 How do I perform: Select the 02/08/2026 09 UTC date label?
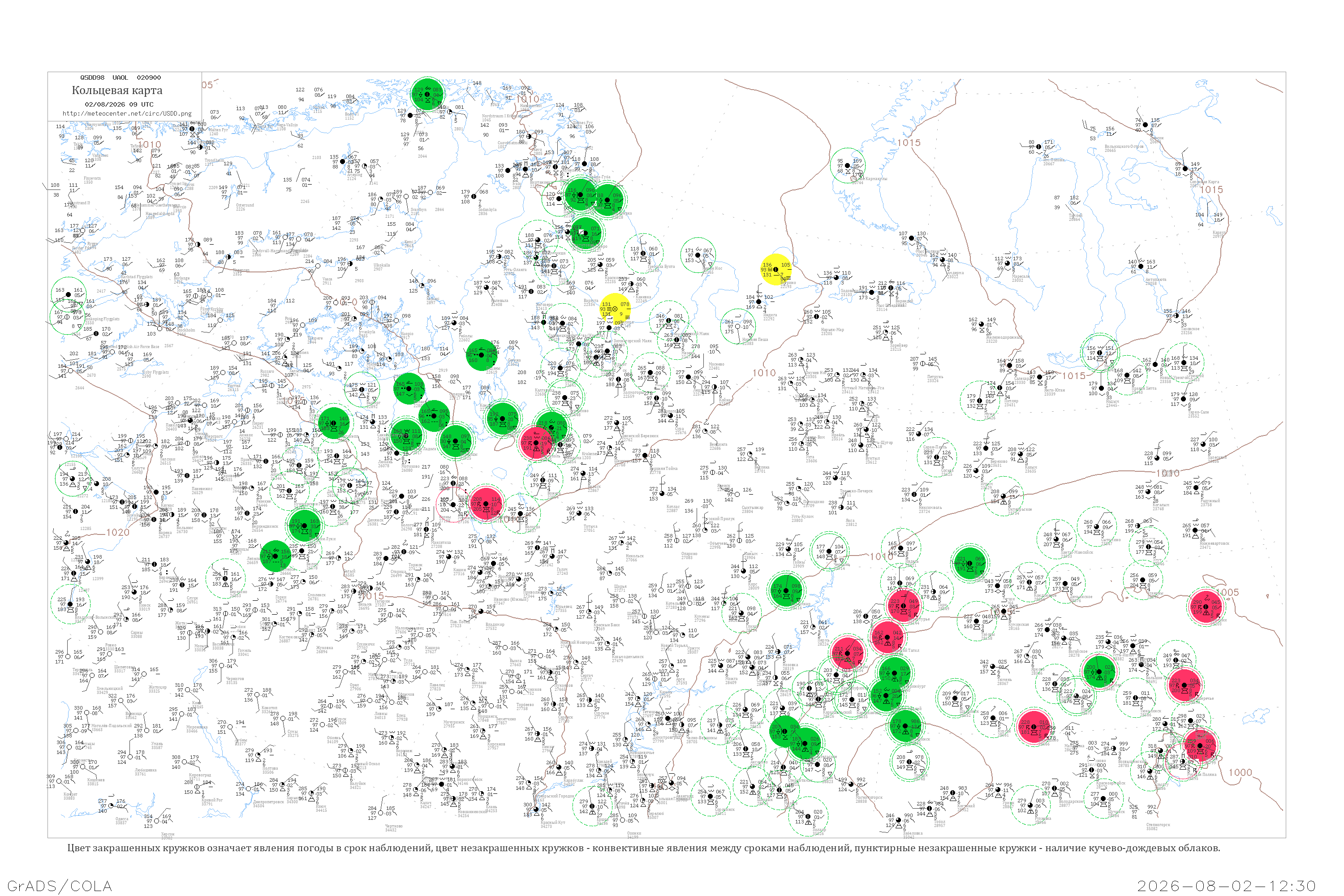(x=120, y=104)
